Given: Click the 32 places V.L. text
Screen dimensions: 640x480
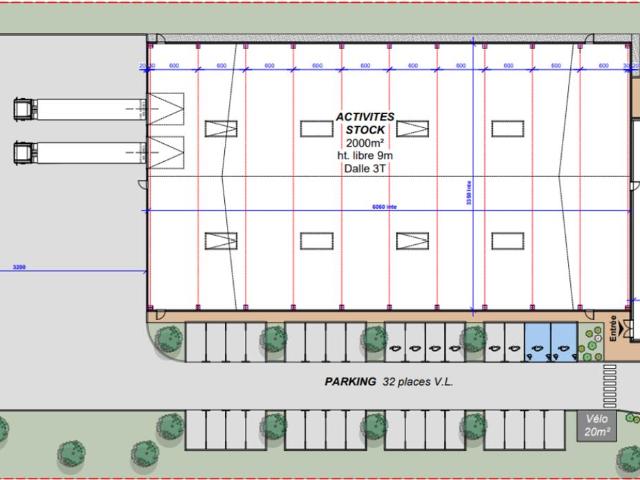Looking at the screenshot, I should coord(418,382).
